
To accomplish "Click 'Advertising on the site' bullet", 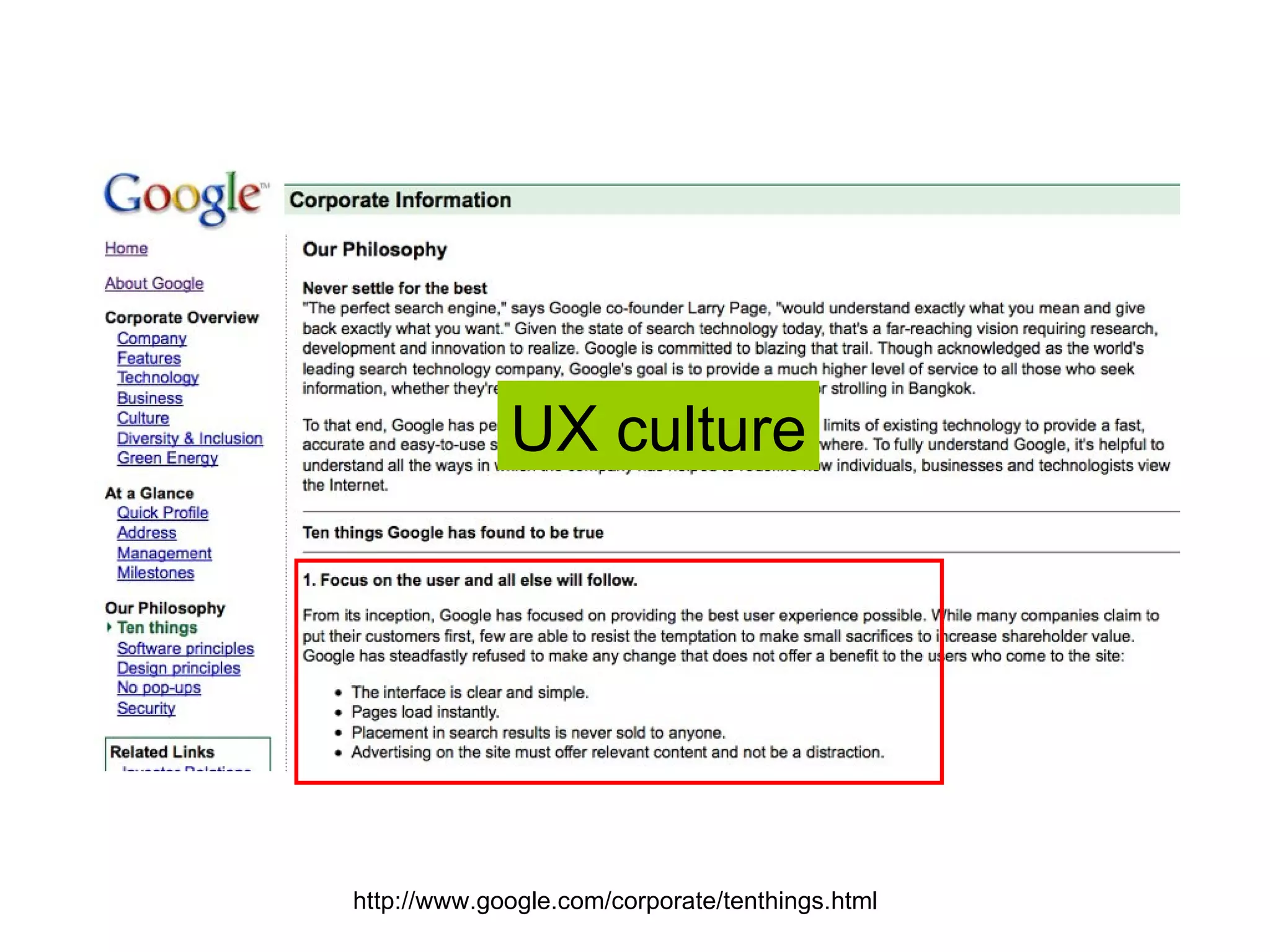I will (618, 752).
